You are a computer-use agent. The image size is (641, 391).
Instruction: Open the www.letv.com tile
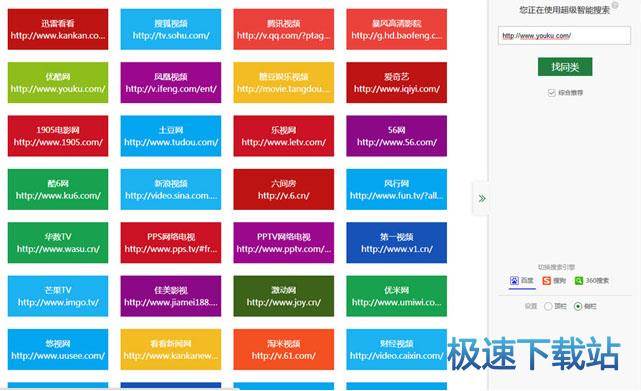284,136
